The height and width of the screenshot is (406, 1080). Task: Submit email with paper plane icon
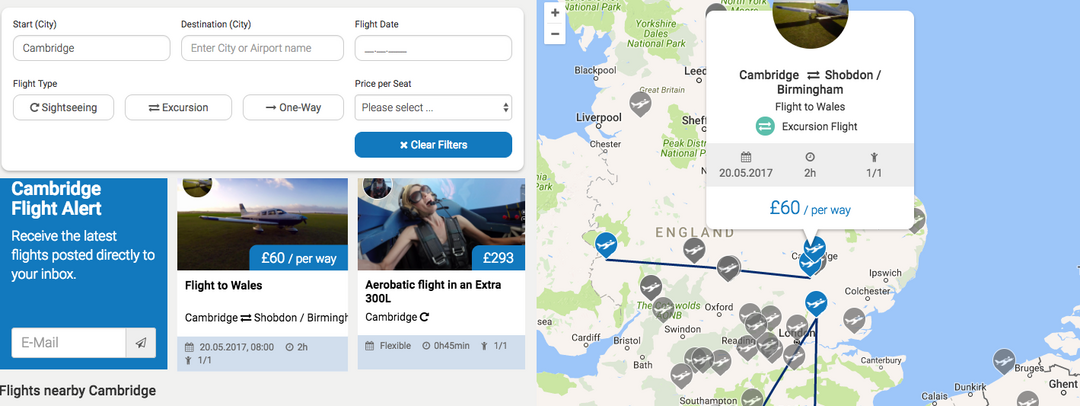coord(141,343)
